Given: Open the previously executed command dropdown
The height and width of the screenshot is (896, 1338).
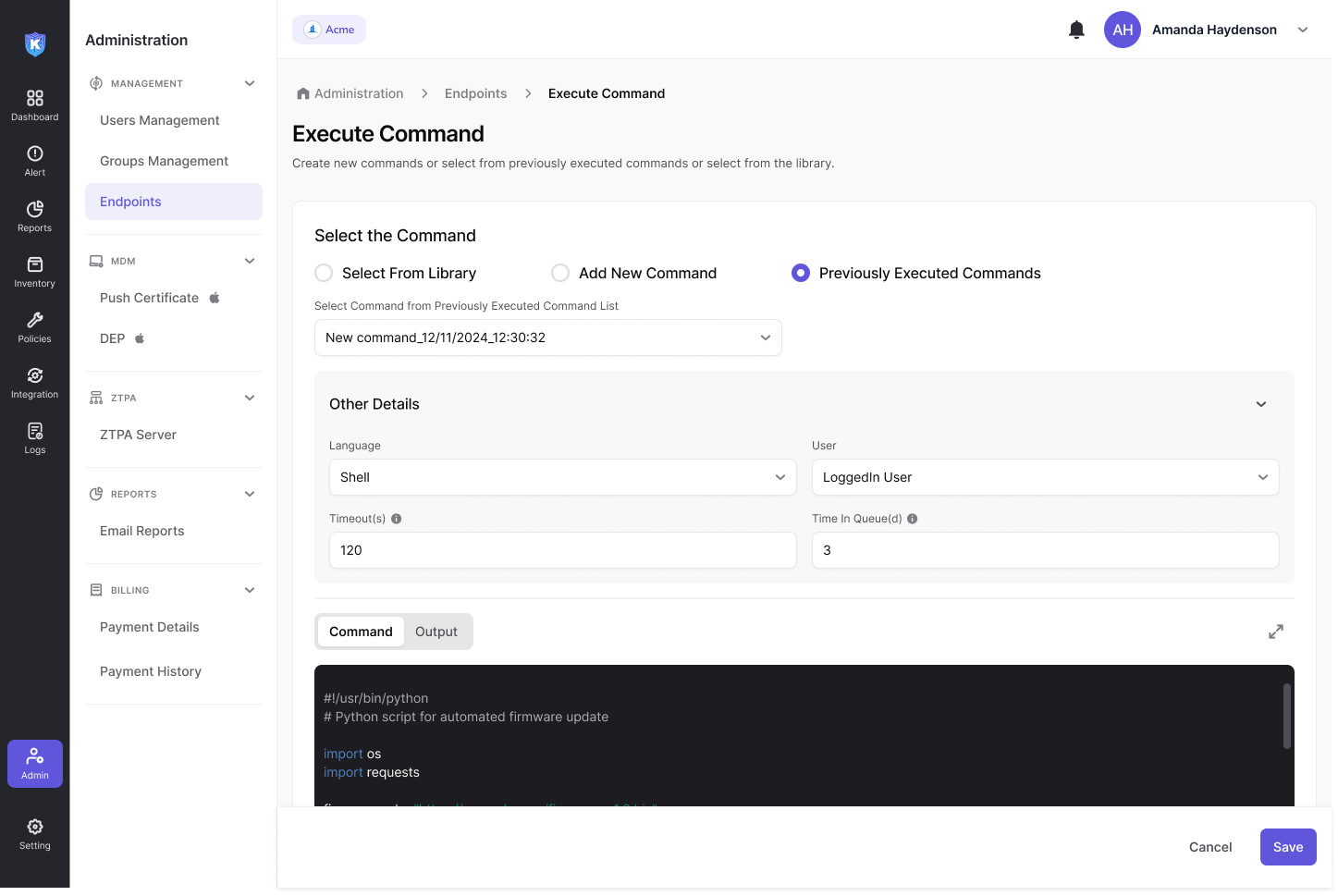Looking at the screenshot, I should coord(547,338).
